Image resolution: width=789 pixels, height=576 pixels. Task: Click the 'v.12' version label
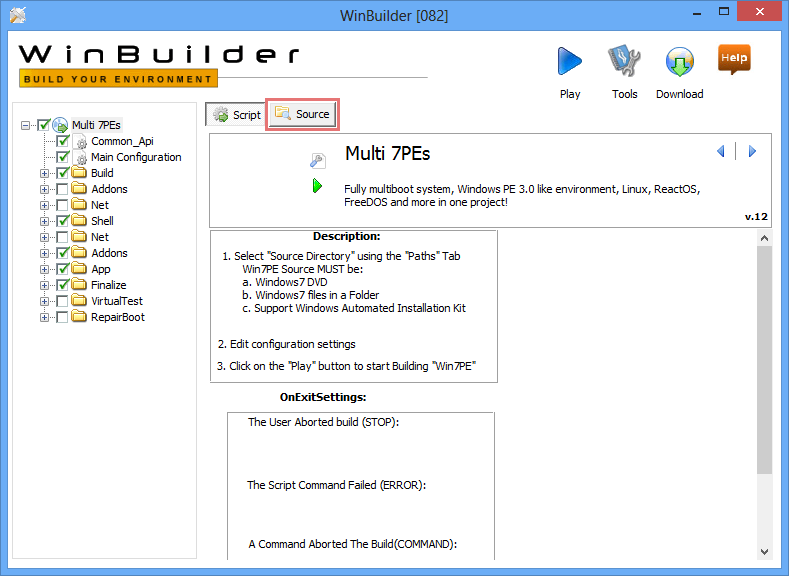[x=756, y=217]
